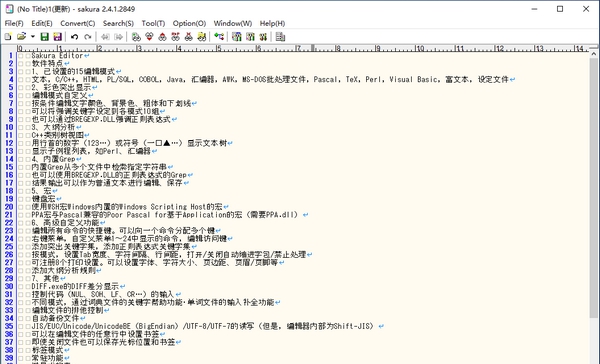Viewport: 600px width, 364px height.
Task: Minimize the sakura window
Action: [534, 9]
